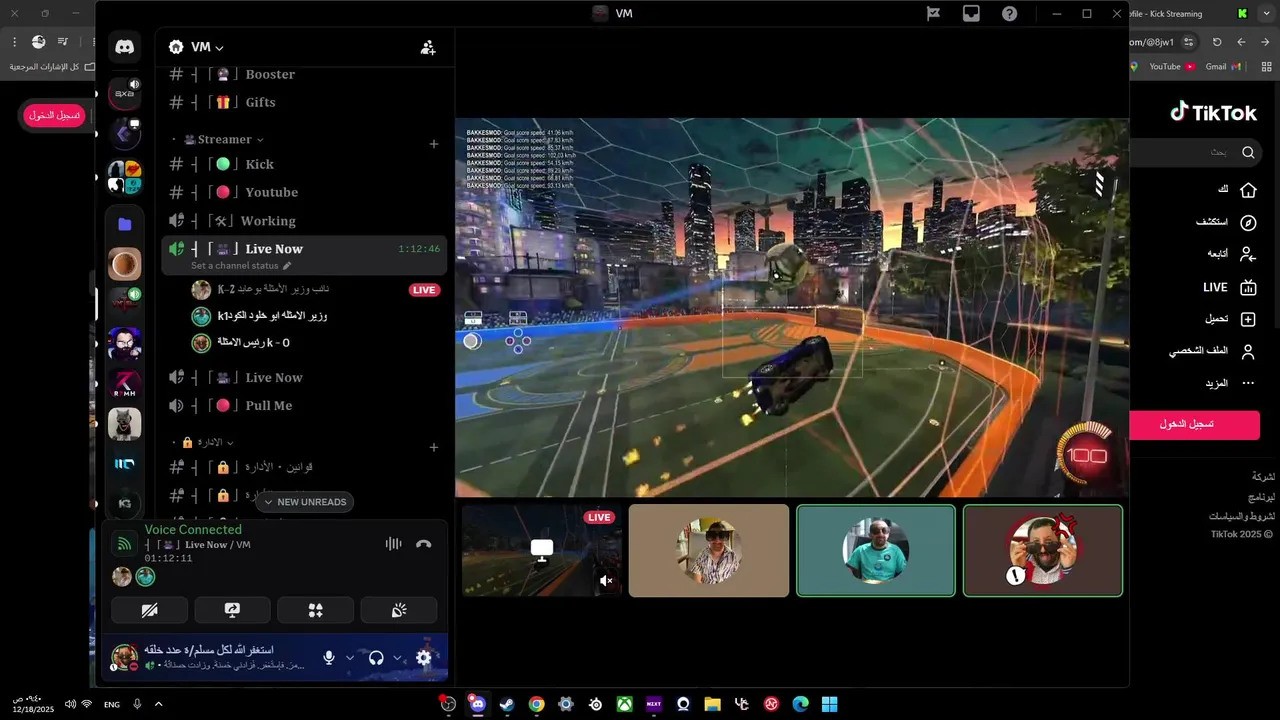Open noise suppression waveform icon

click(x=393, y=544)
